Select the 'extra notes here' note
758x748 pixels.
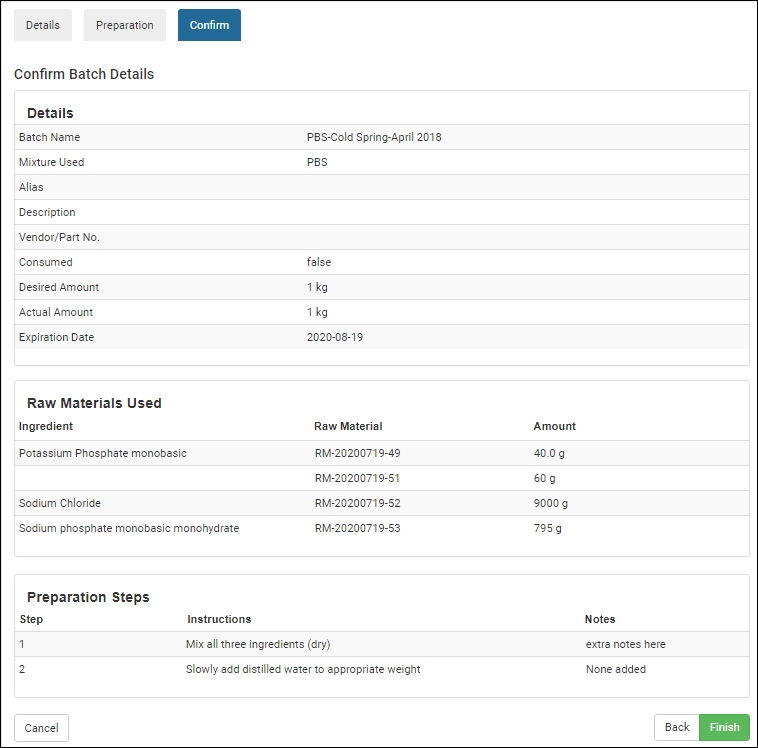(x=625, y=644)
